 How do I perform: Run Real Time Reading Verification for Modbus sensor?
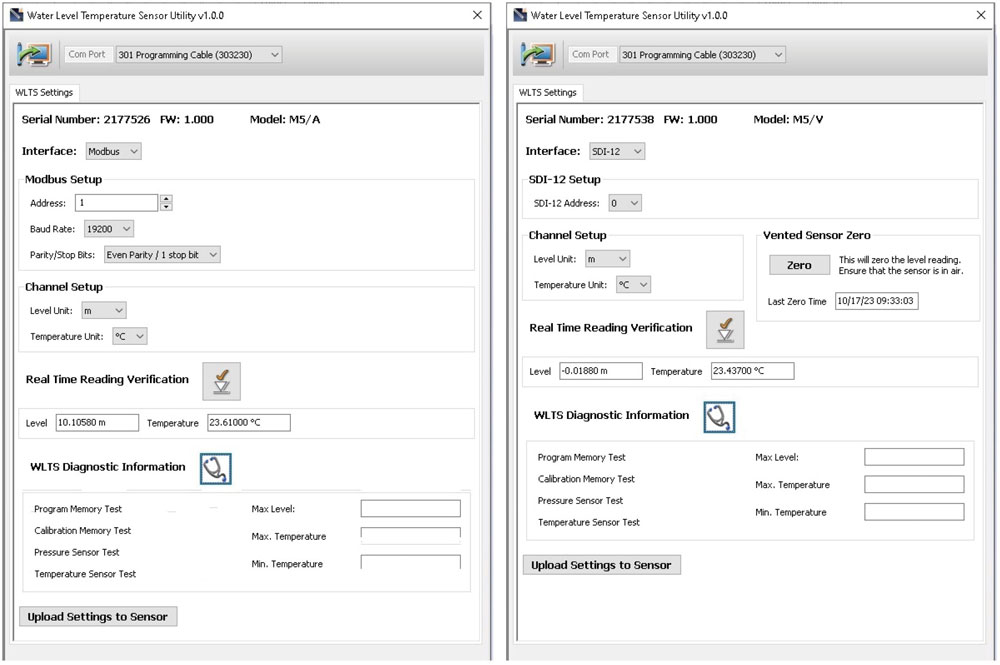click(x=221, y=381)
